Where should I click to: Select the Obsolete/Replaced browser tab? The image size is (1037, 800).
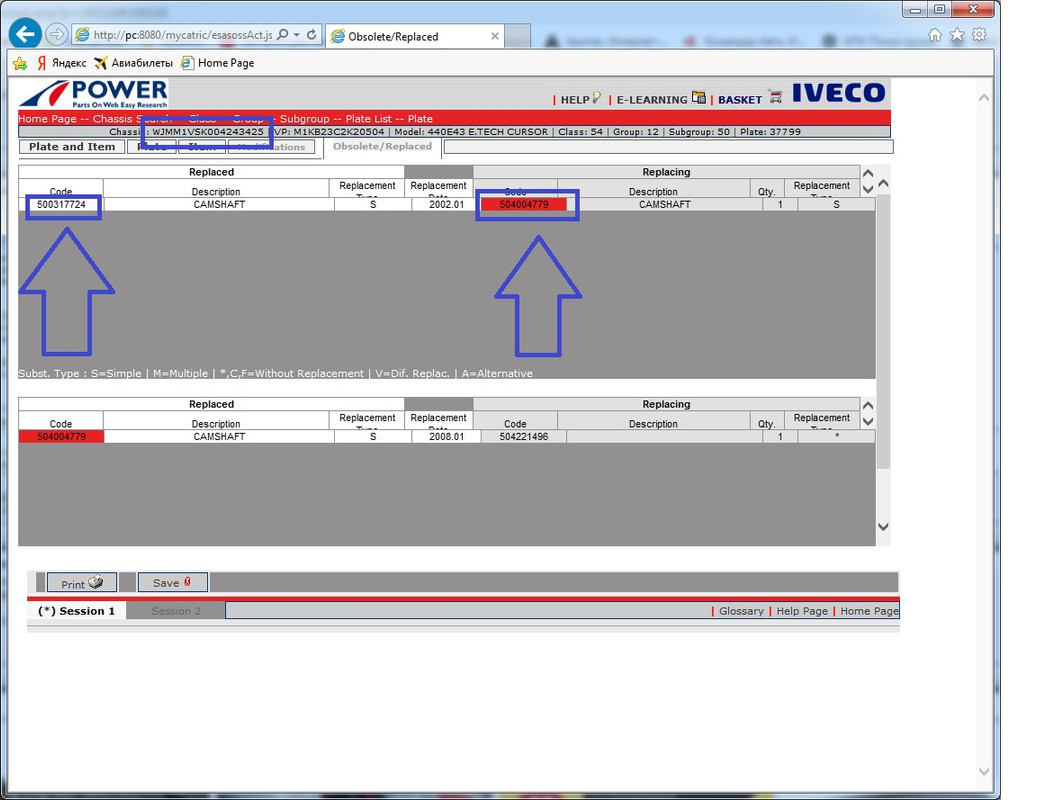415,36
